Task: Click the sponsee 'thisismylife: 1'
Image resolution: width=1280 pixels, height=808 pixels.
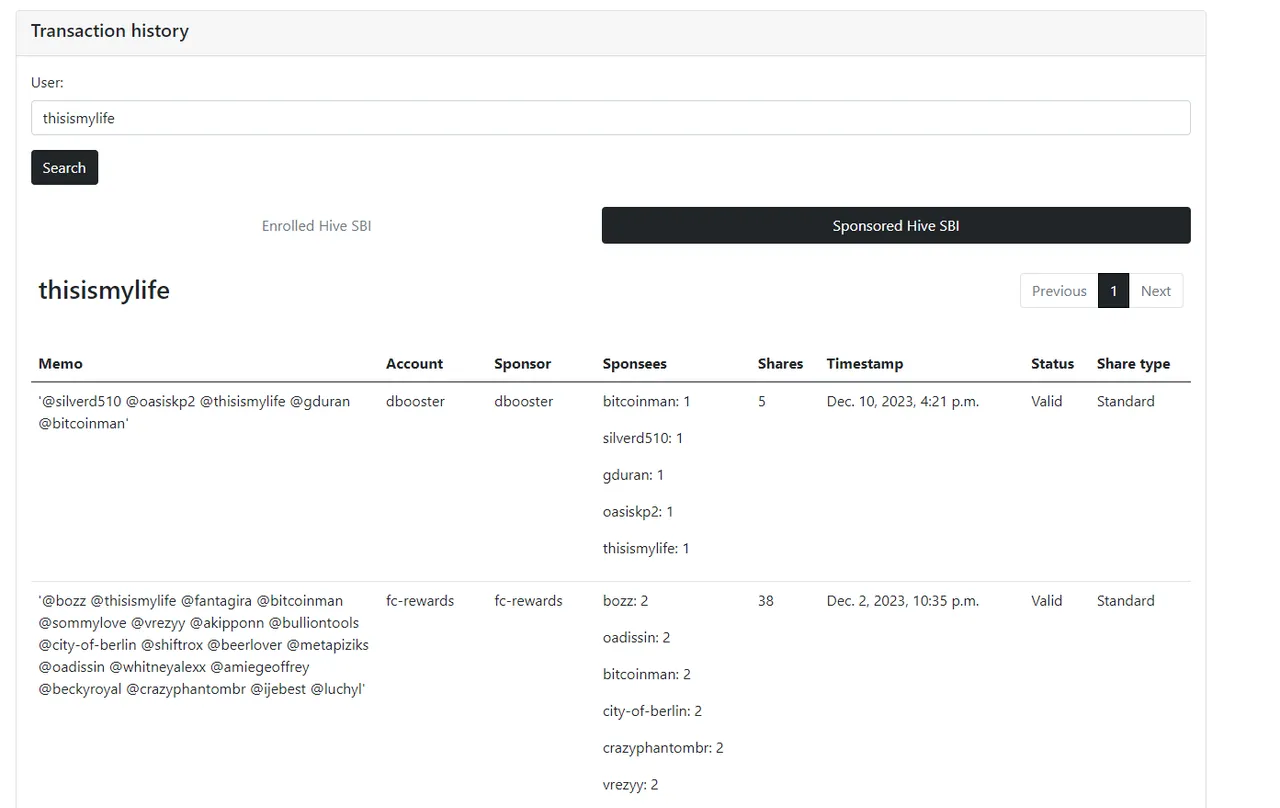Action: click(x=646, y=548)
